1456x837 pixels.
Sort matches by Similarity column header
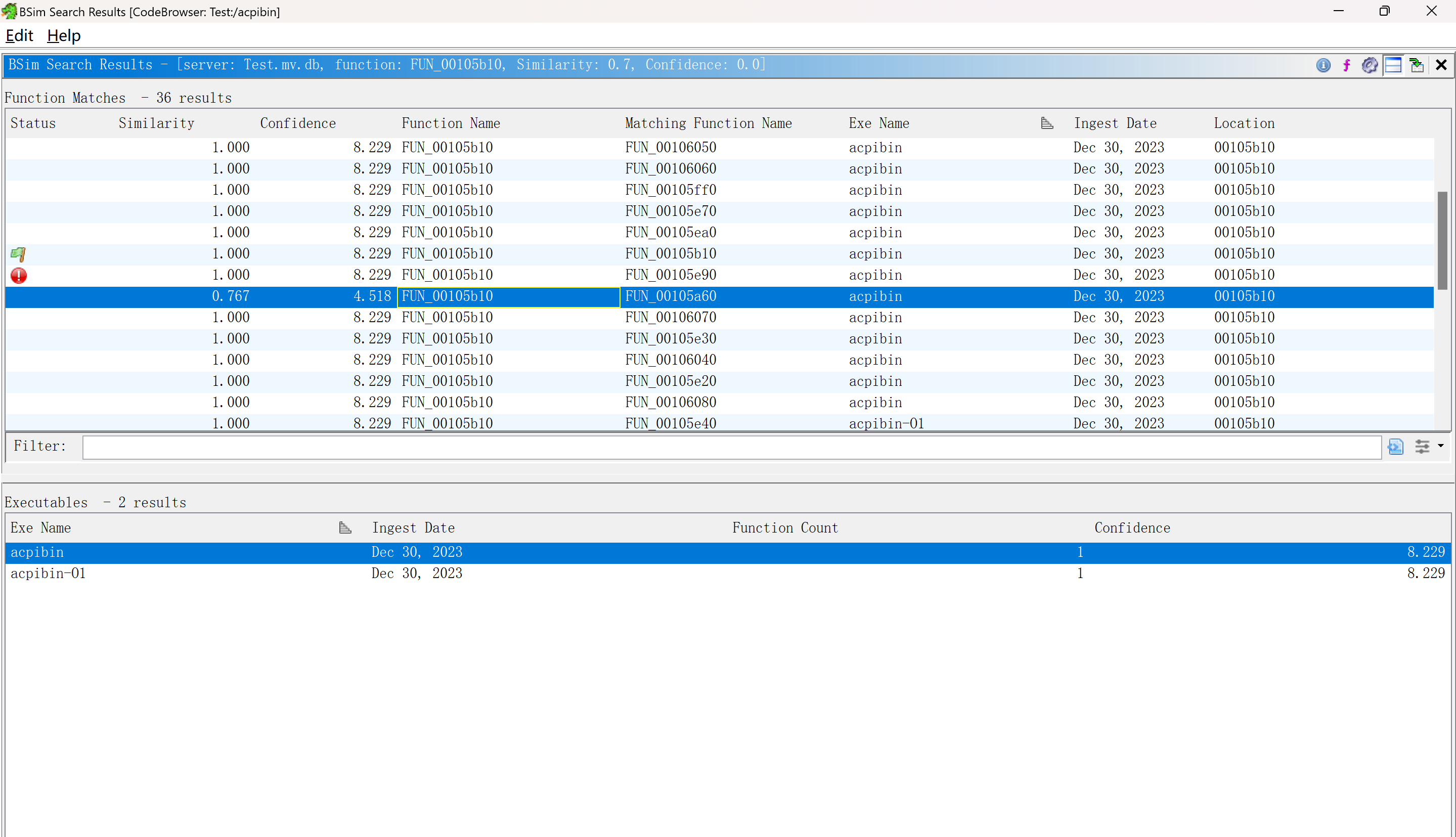[x=156, y=123]
